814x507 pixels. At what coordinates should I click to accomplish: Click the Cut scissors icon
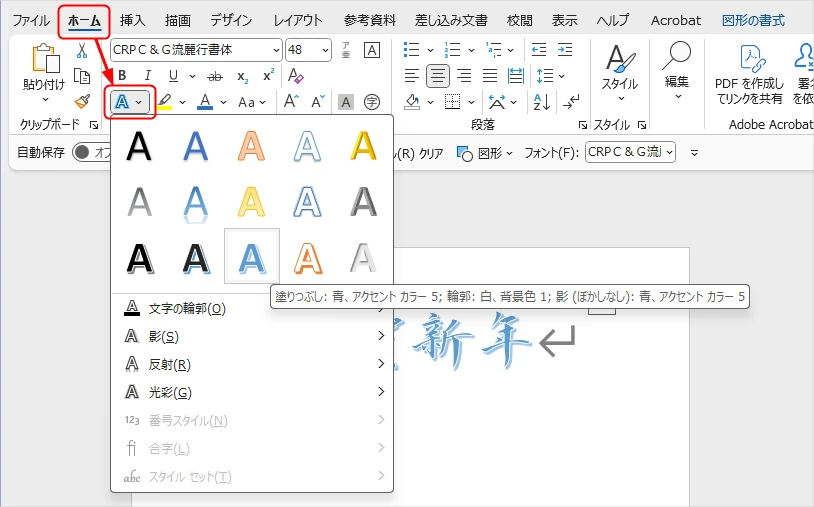pos(82,50)
